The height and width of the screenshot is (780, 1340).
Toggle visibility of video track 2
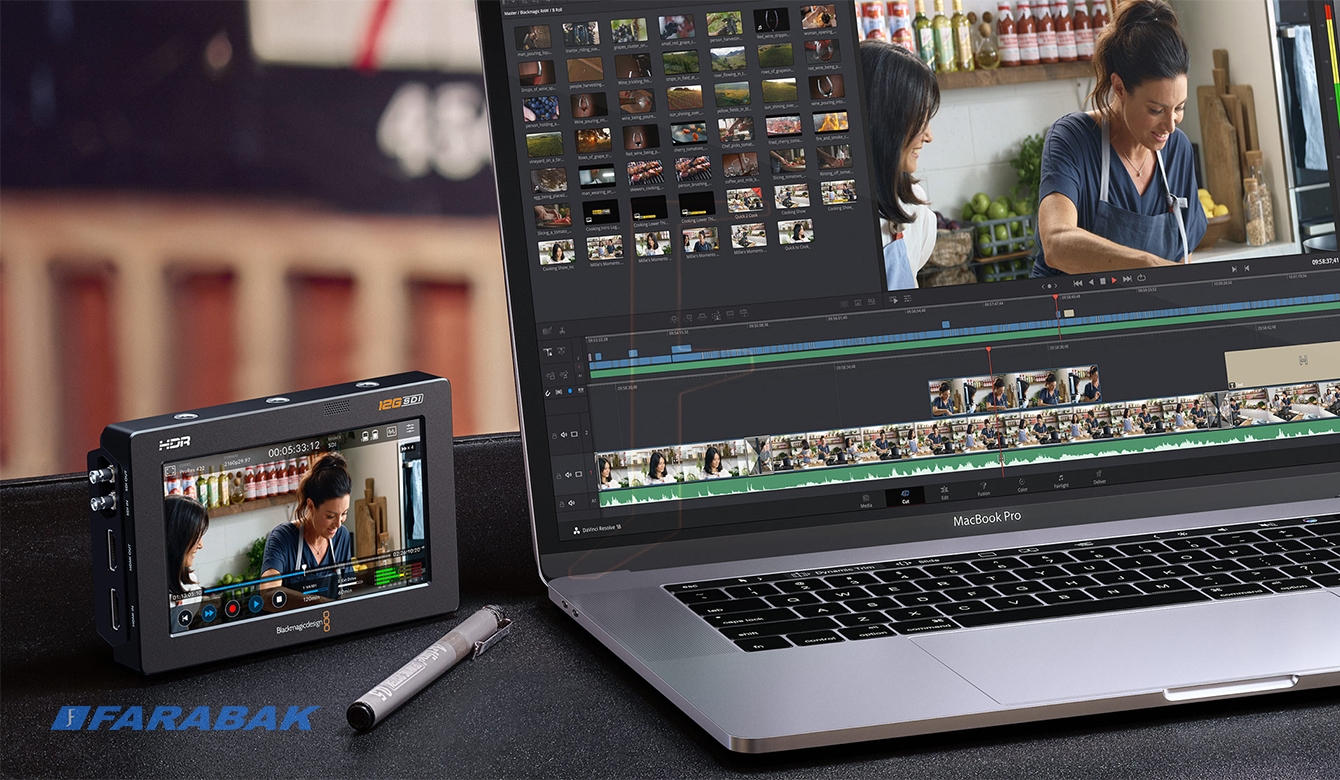pos(574,433)
